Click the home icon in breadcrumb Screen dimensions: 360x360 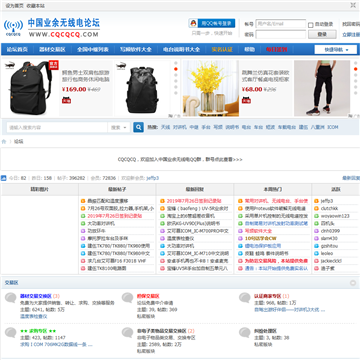(x=4, y=142)
